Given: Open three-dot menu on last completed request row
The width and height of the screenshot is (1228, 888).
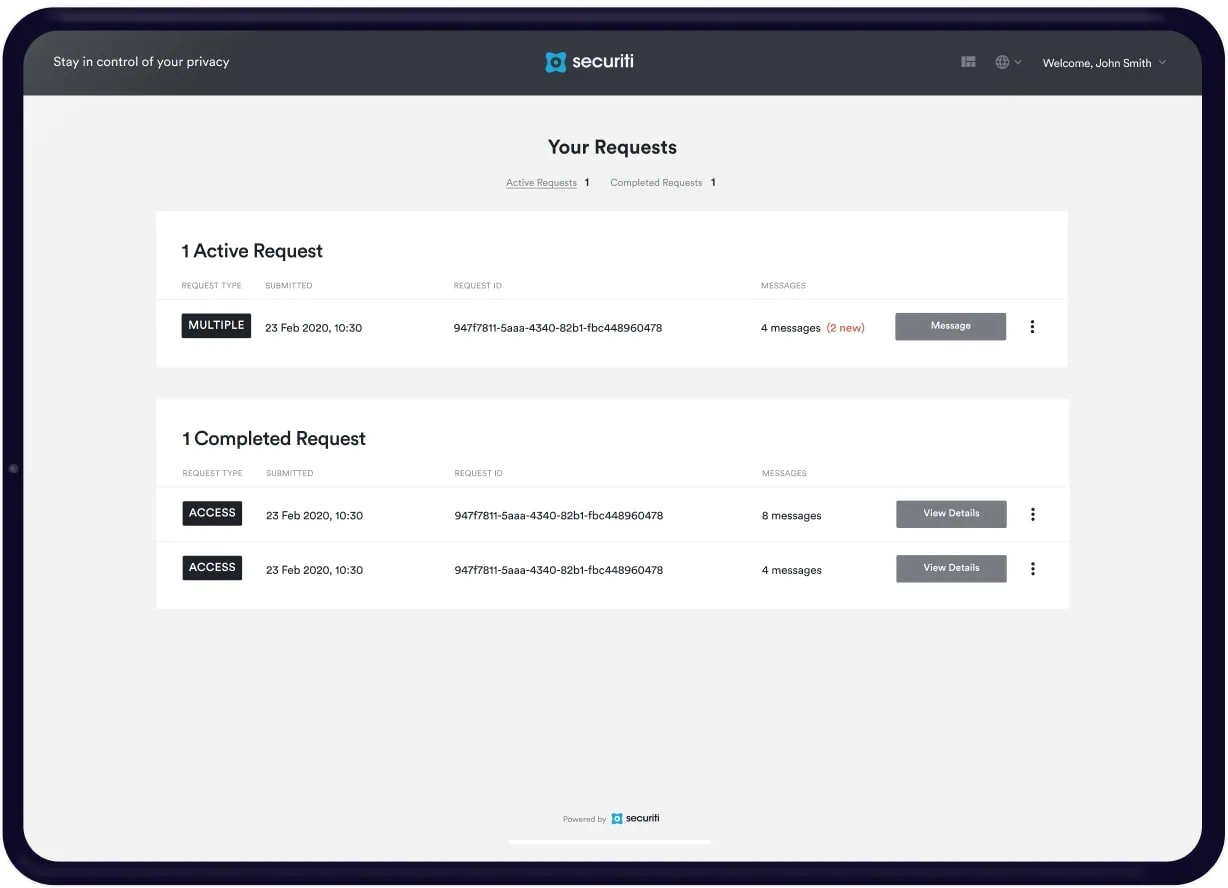Looking at the screenshot, I should pos(1032,569).
